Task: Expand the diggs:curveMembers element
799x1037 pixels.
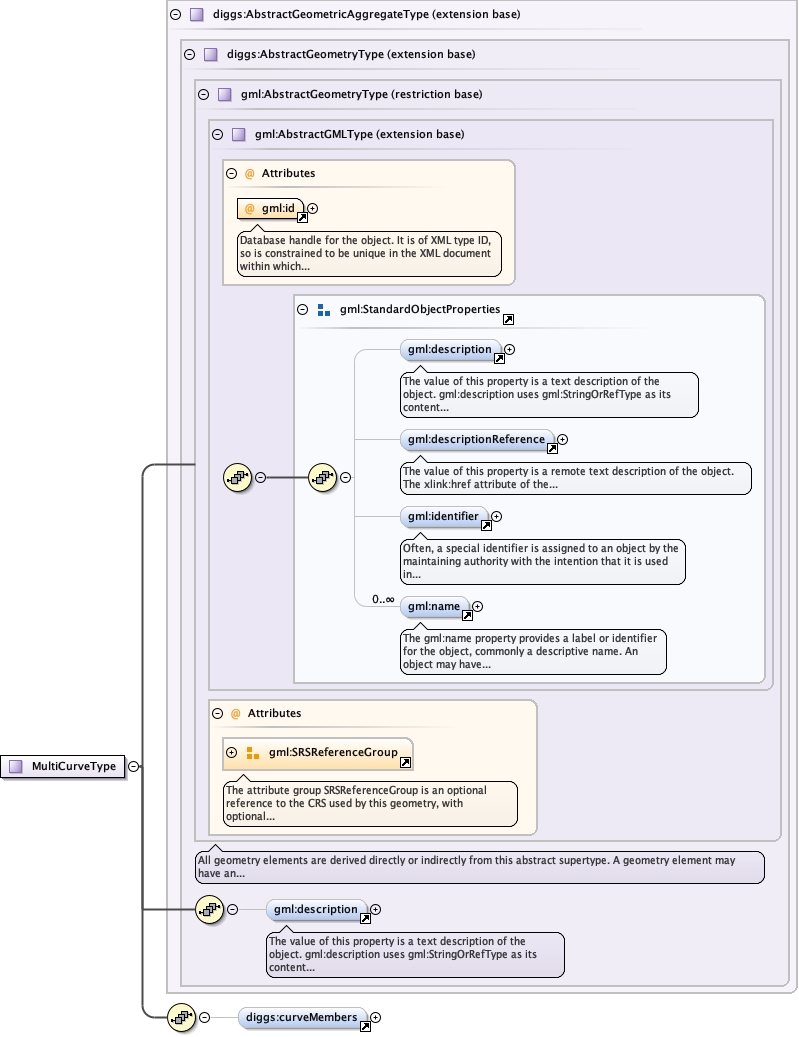Action: (376, 1018)
